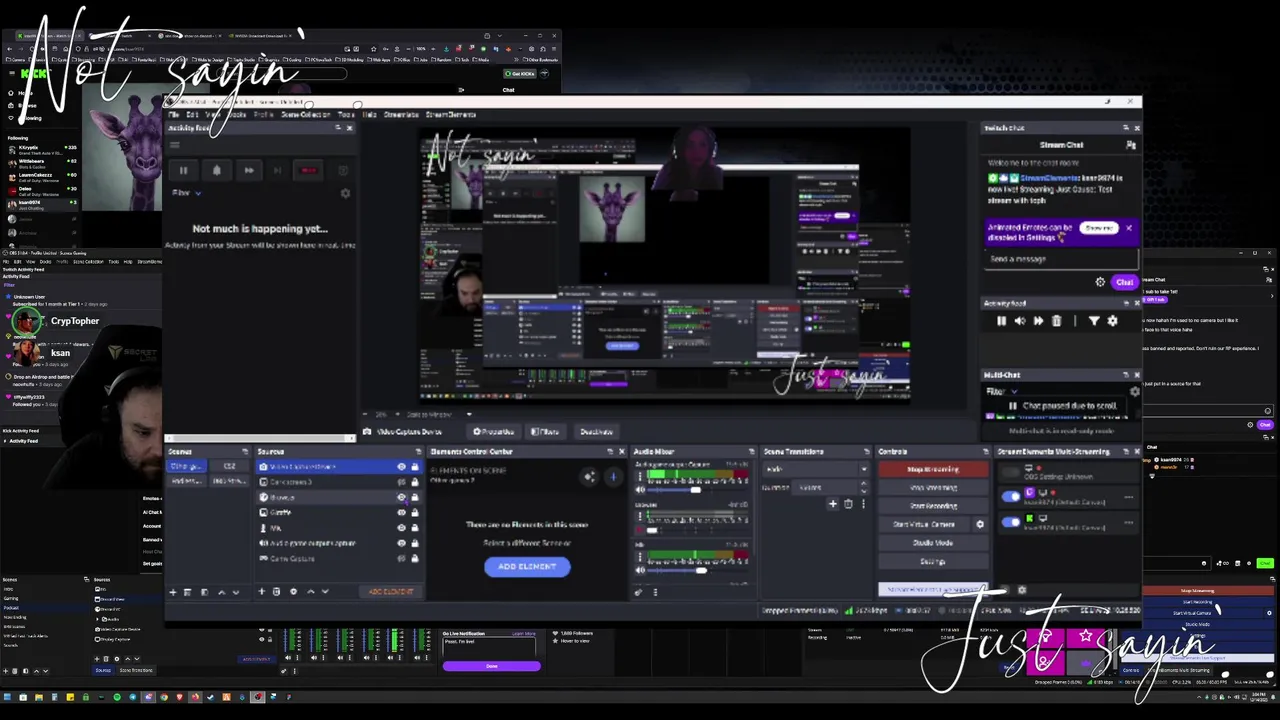Image resolution: width=1280 pixels, height=720 pixels.
Task: Click round plus icon in Elements Control Center
Action: (613, 477)
